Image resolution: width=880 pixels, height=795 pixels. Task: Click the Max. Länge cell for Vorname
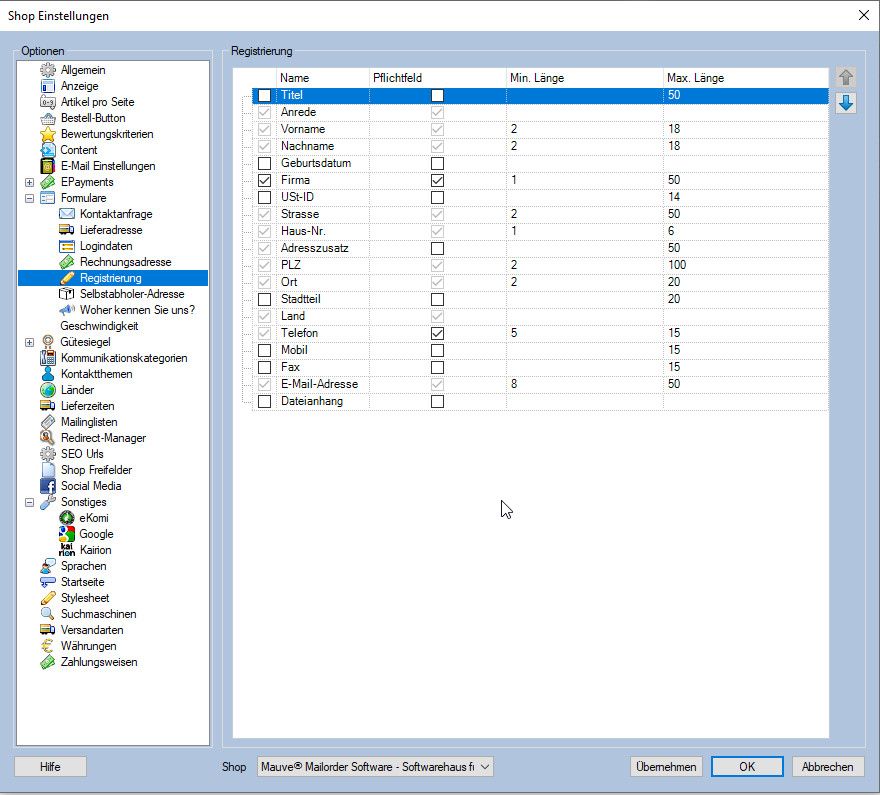[x=744, y=129]
